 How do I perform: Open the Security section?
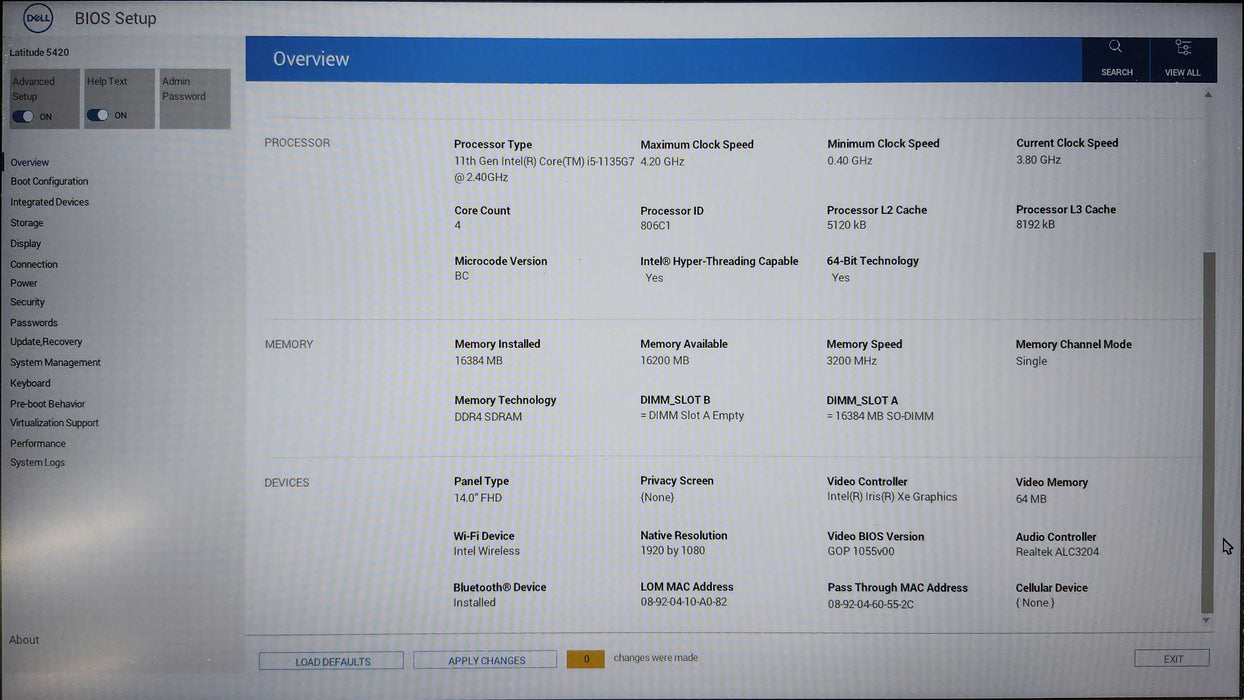click(28, 302)
